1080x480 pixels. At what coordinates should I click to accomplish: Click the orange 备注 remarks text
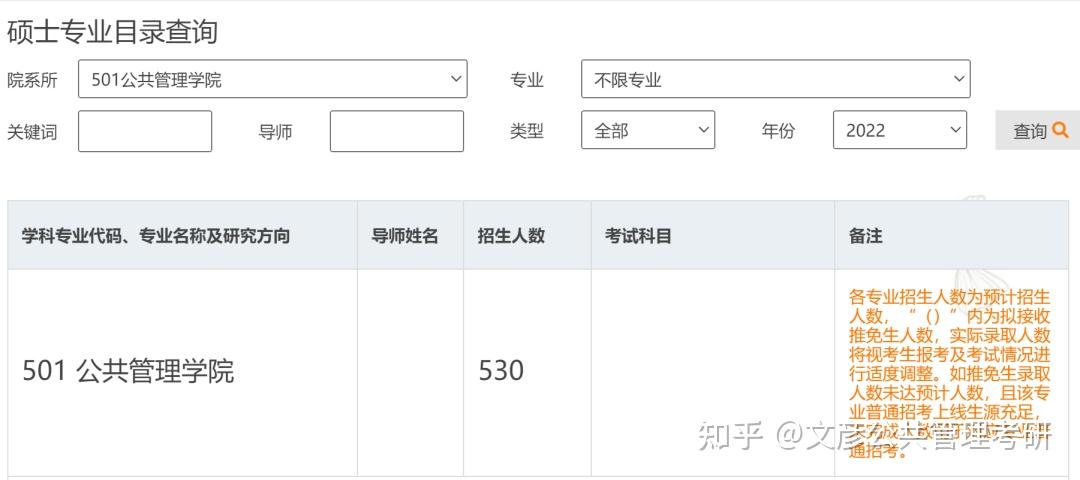pyautogui.click(x=950, y=374)
